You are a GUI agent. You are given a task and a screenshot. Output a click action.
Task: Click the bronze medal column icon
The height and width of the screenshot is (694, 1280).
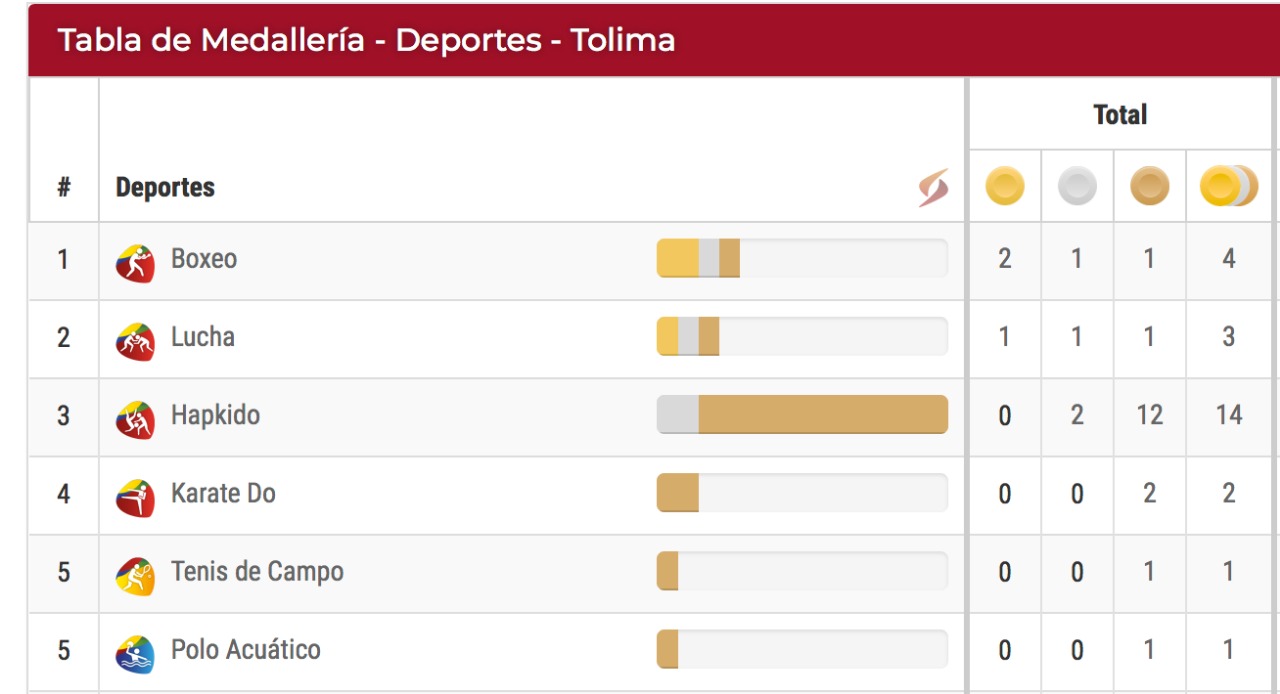(1149, 187)
